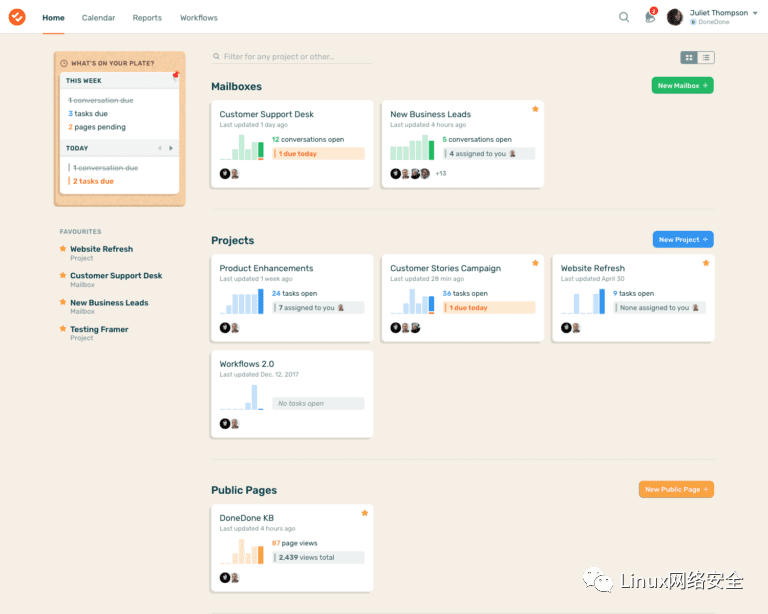
Task: Open the Workflows tab
Action: 198,18
